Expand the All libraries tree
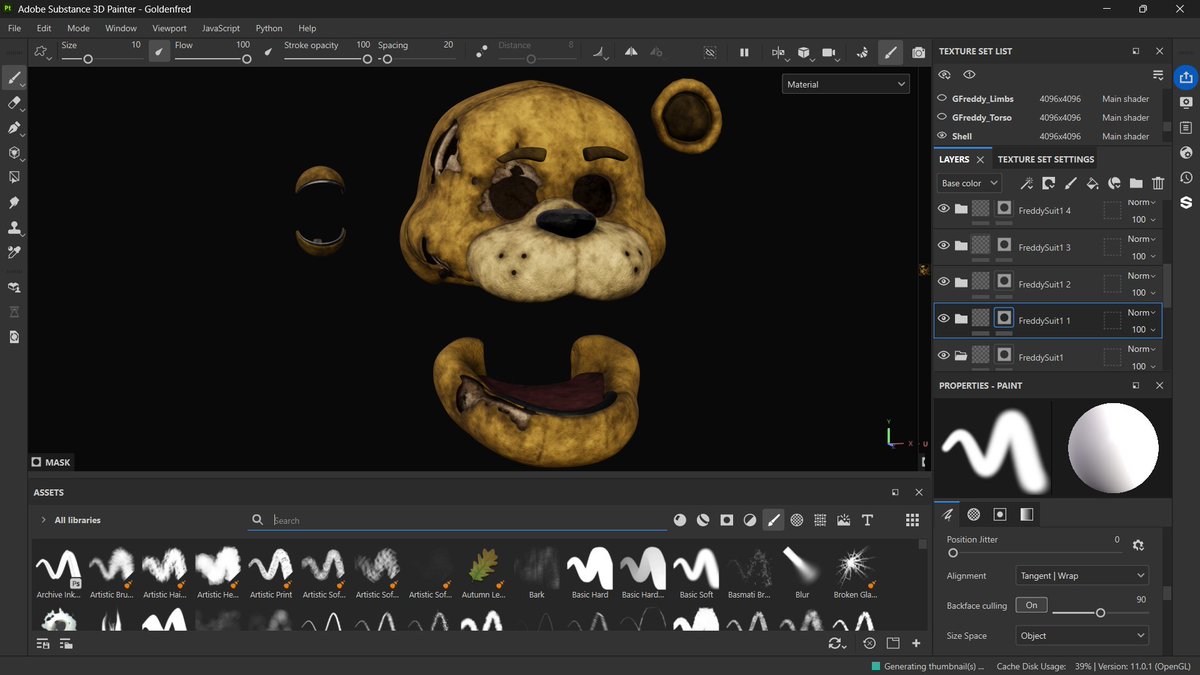The width and height of the screenshot is (1200, 675). pyautogui.click(x=43, y=520)
